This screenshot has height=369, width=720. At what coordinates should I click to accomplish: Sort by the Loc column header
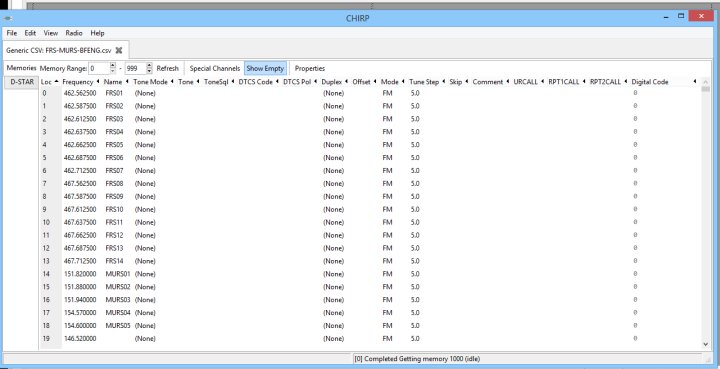[50, 82]
